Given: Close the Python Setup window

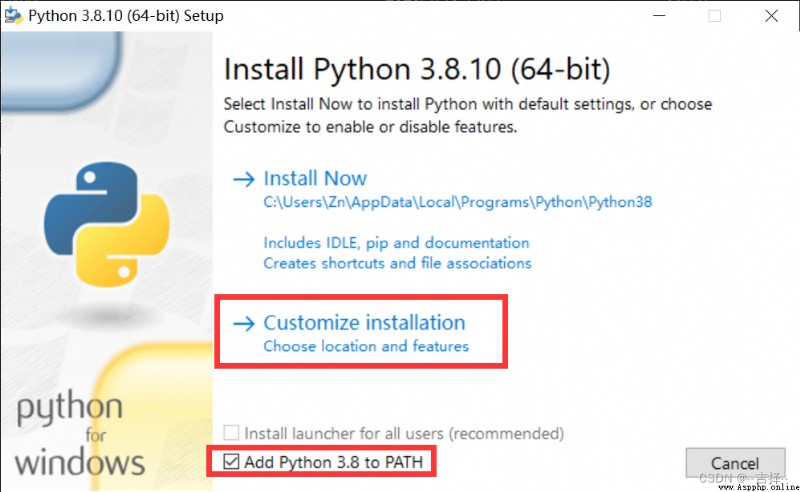Looking at the screenshot, I should [x=771, y=16].
